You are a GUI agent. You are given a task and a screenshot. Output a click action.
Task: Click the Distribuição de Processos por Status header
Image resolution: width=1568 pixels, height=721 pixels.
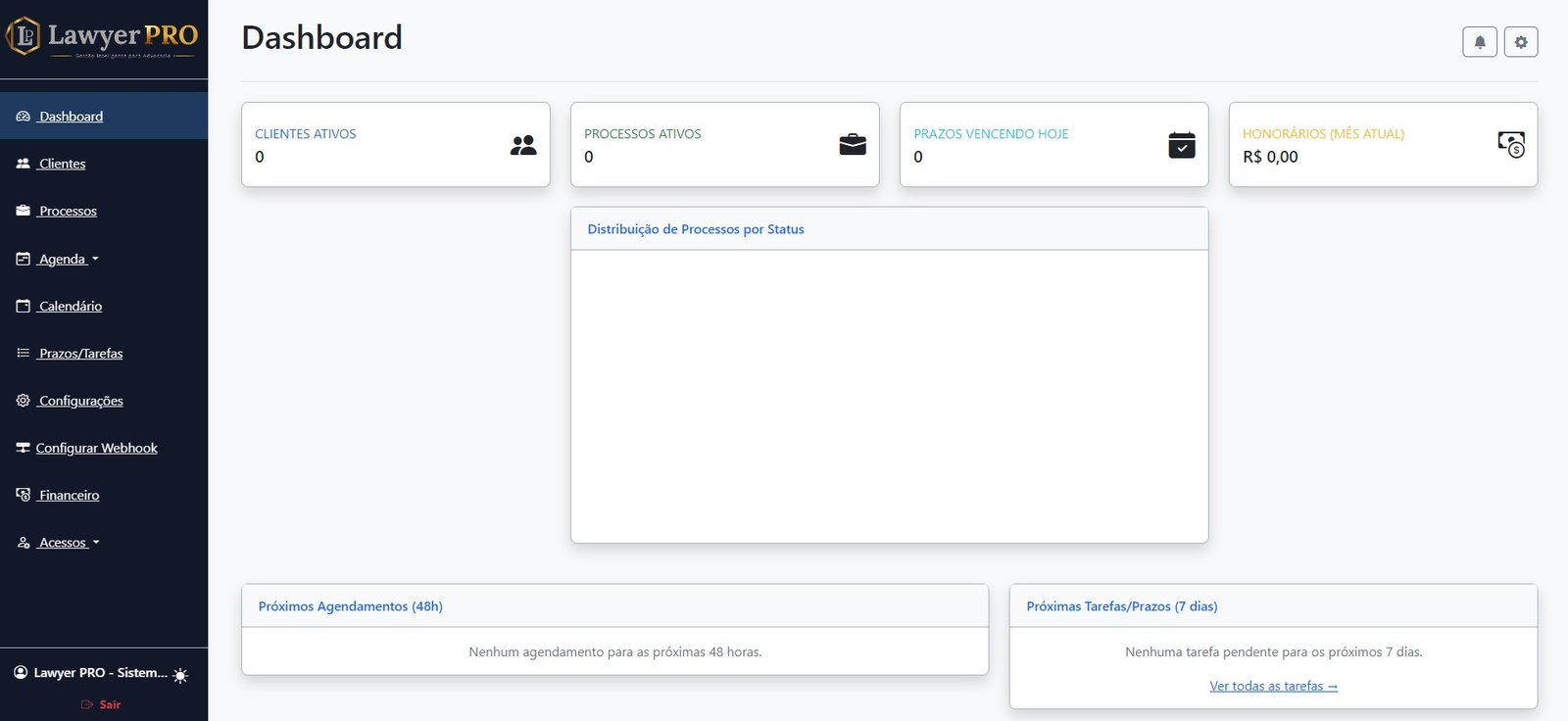pyautogui.click(x=696, y=229)
